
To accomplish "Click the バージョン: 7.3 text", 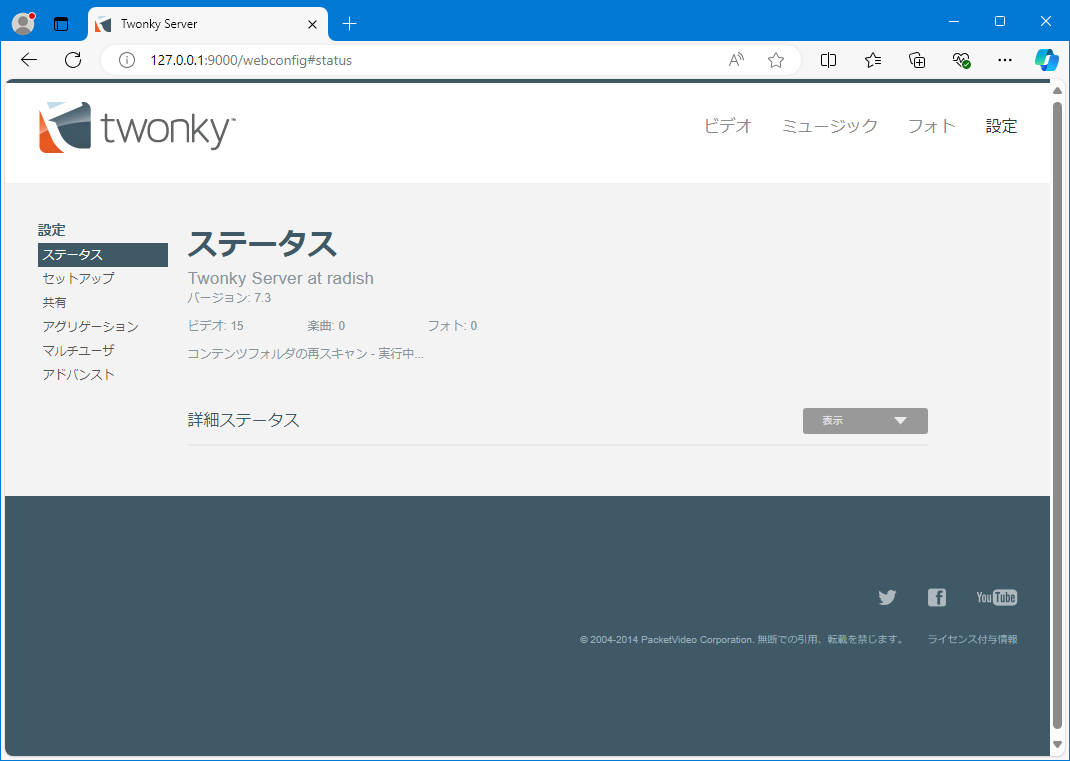I will 229,298.
